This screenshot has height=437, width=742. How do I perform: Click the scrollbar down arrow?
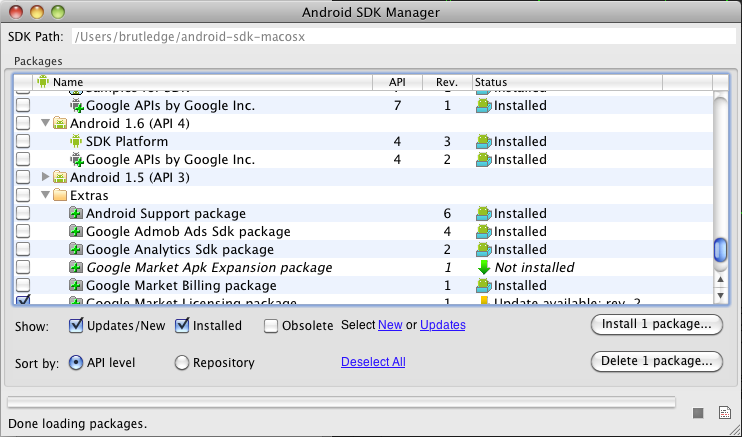click(720, 295)
